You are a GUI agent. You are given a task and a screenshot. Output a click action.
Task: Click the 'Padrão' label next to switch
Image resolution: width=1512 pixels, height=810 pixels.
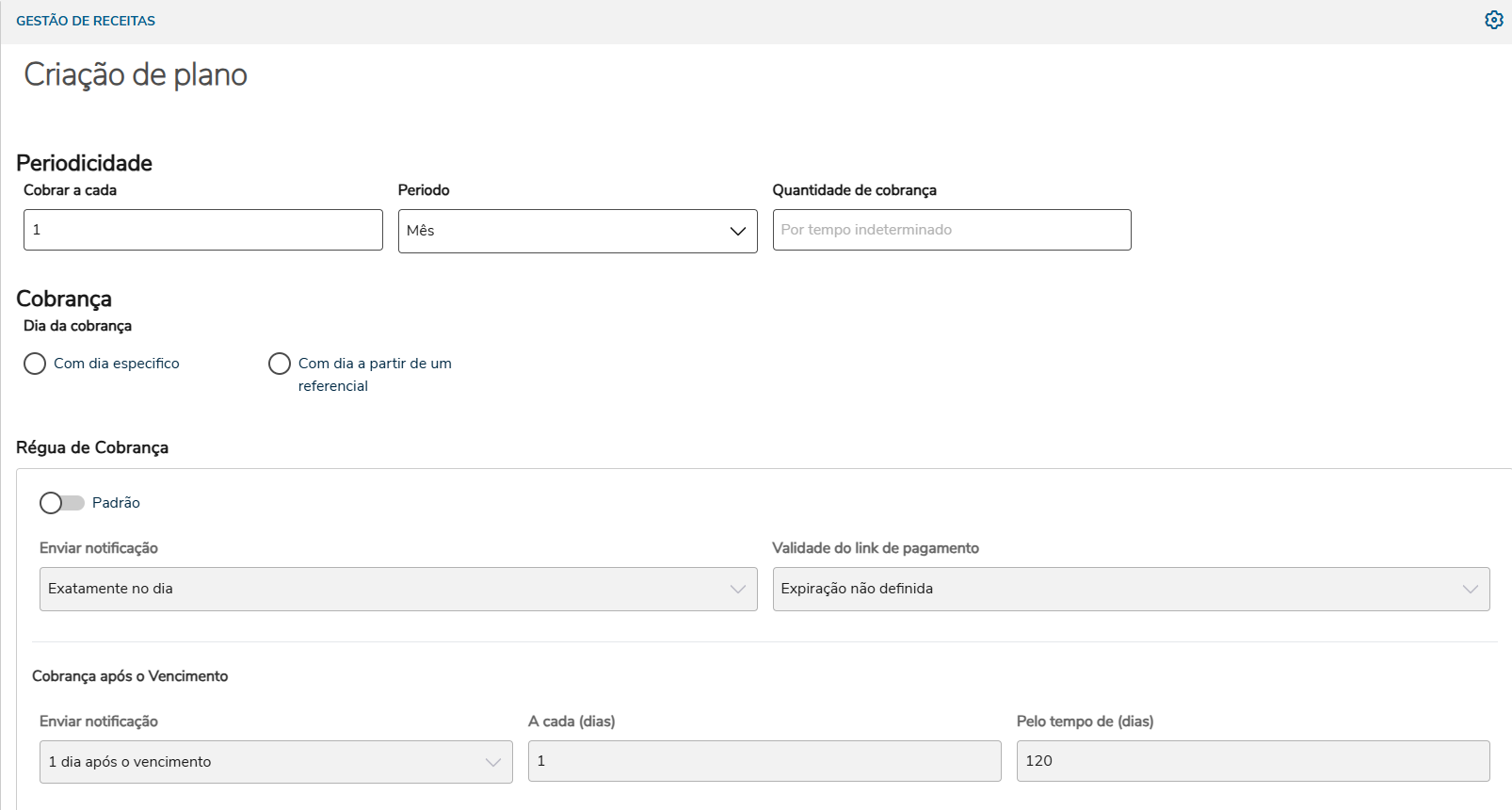point(116,503)
